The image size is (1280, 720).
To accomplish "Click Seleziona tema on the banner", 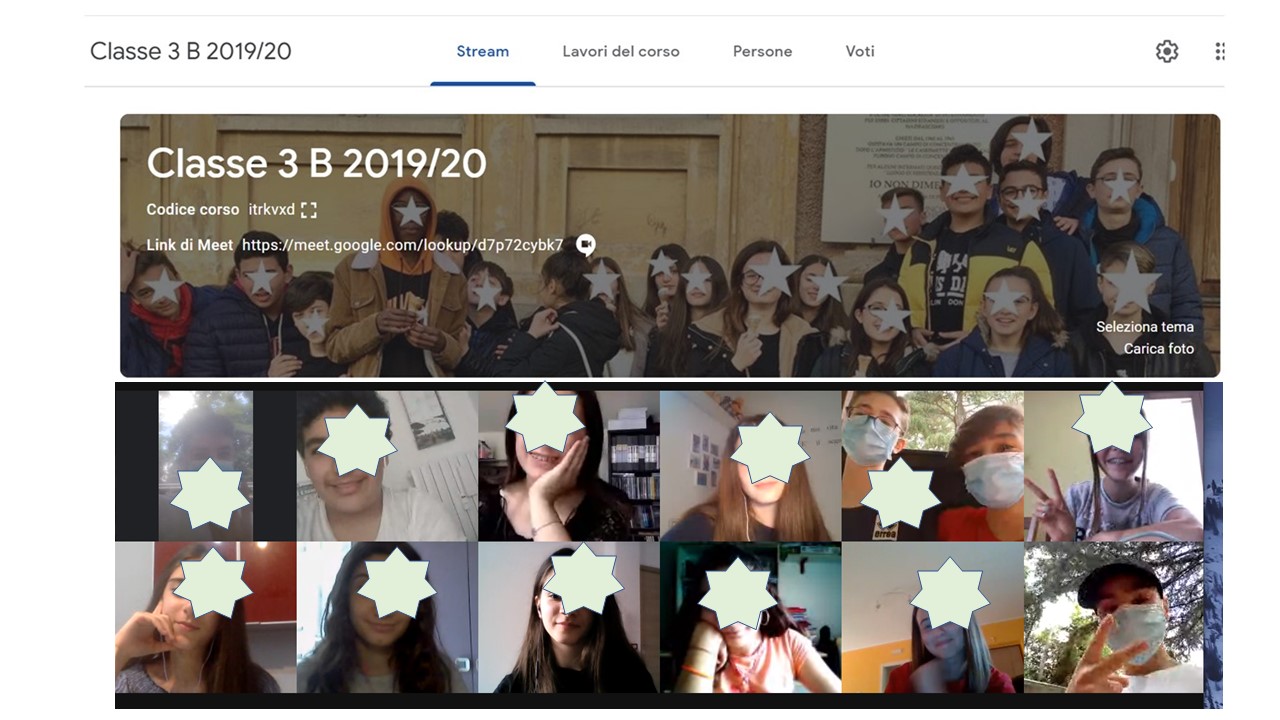I will 1145,327.
